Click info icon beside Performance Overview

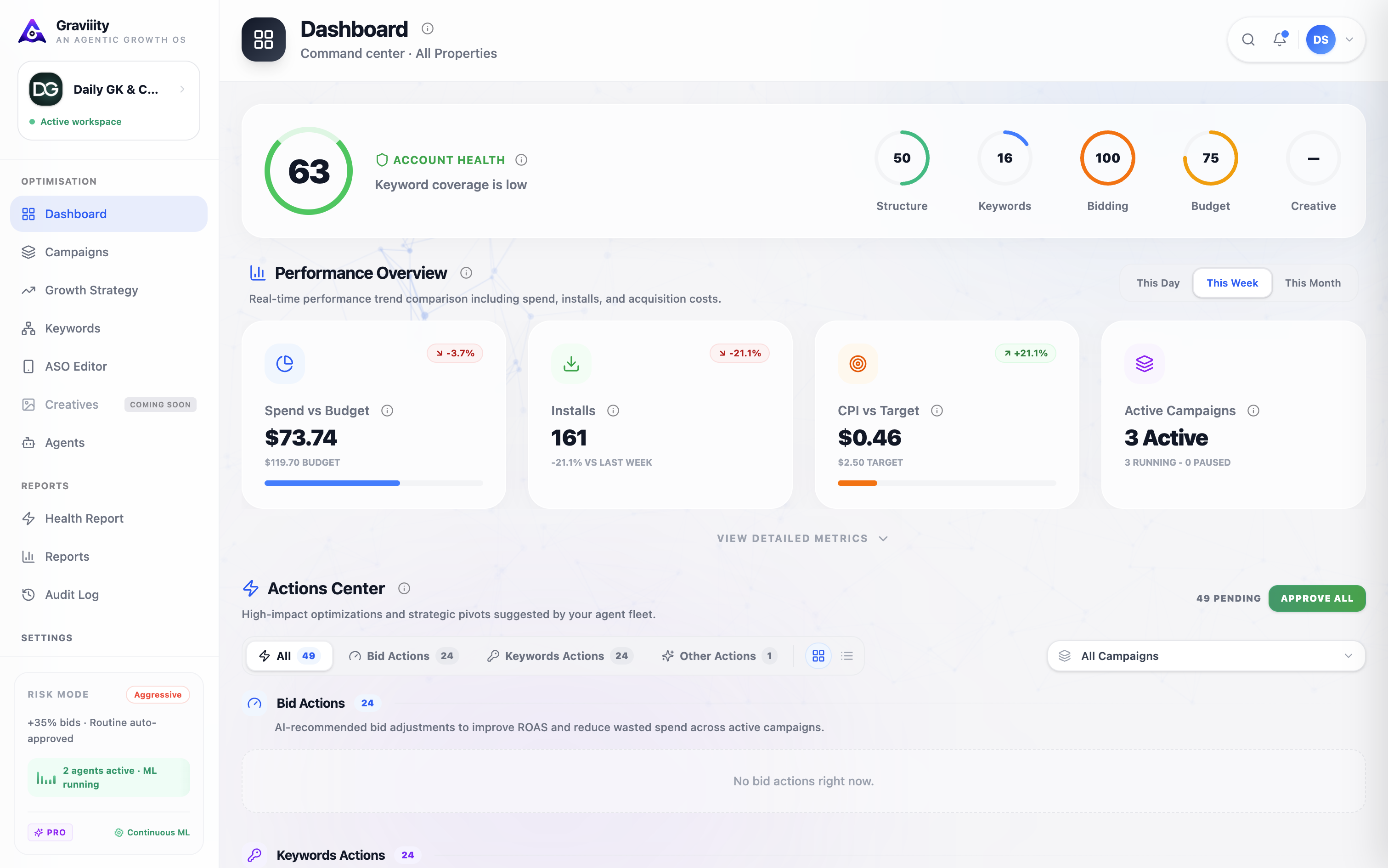point(466,273)
